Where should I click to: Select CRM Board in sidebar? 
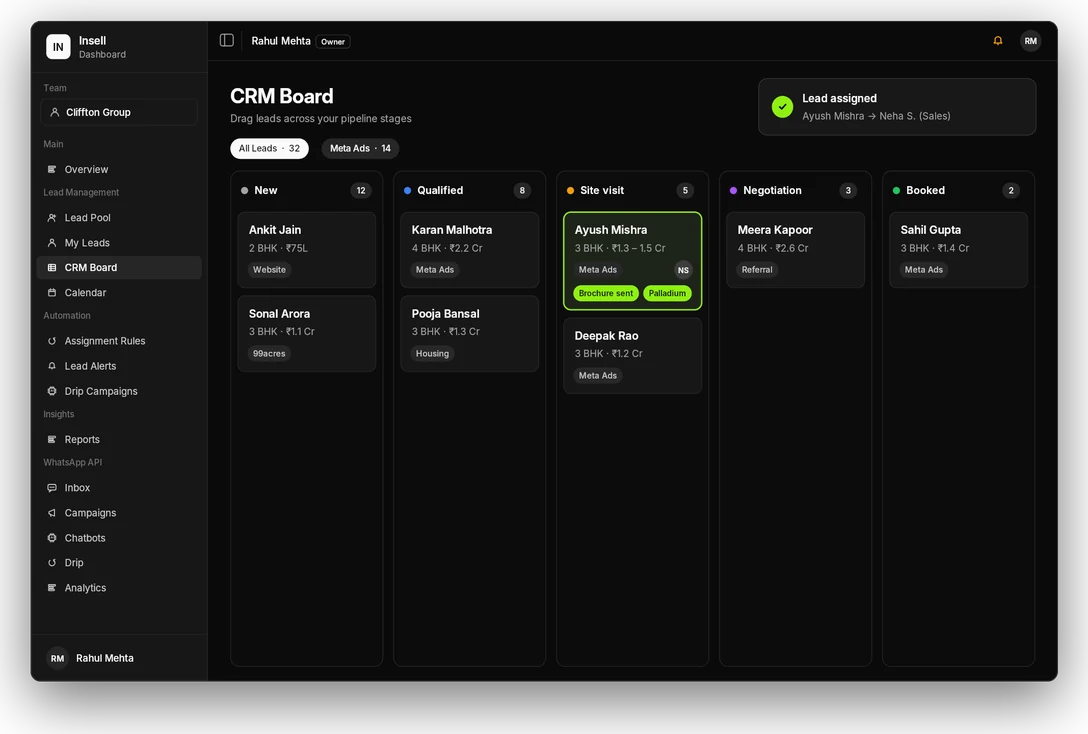(119, 268)
